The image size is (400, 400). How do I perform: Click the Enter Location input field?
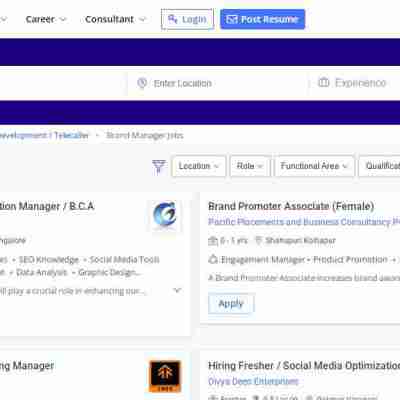pyautogui.click(x=217, y=83)
